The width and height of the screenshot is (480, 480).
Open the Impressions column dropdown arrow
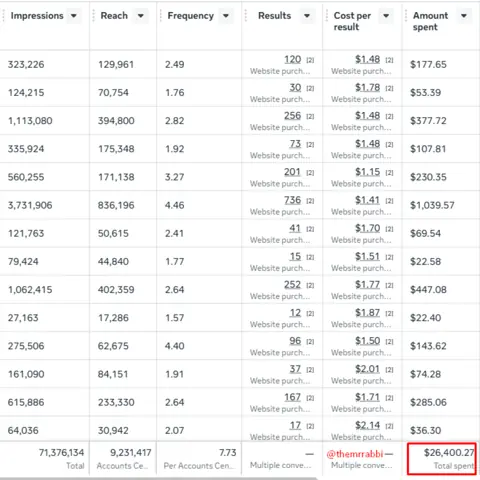pyautogui.click(x=74, y=16)
